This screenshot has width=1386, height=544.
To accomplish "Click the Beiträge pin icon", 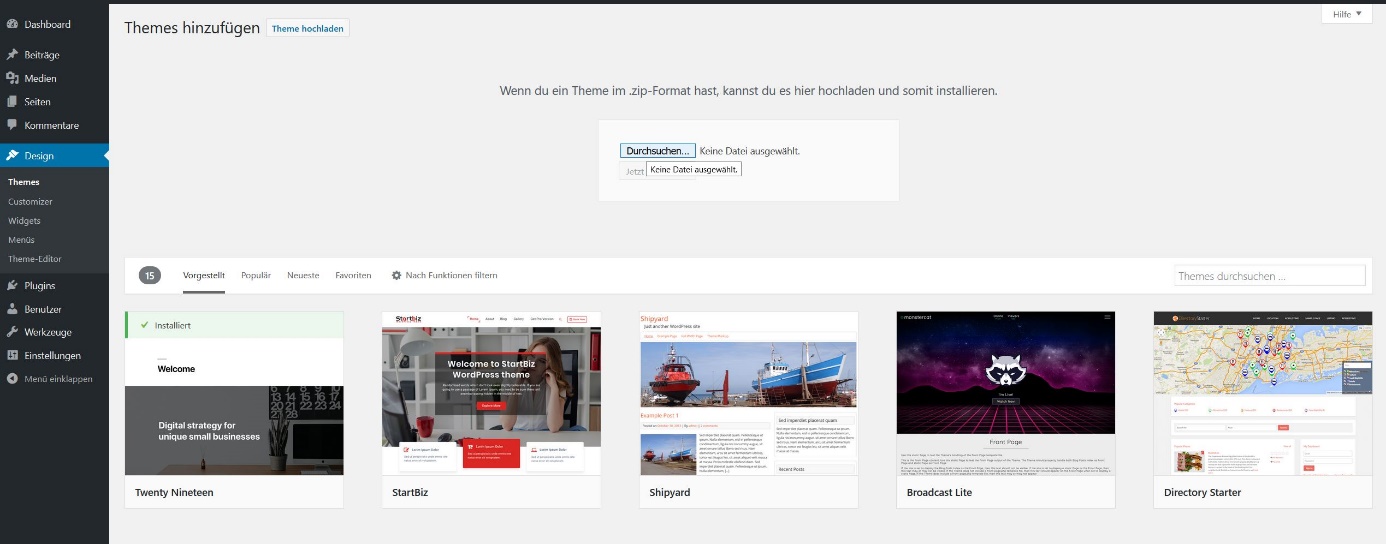I will (x=12, y=55).
